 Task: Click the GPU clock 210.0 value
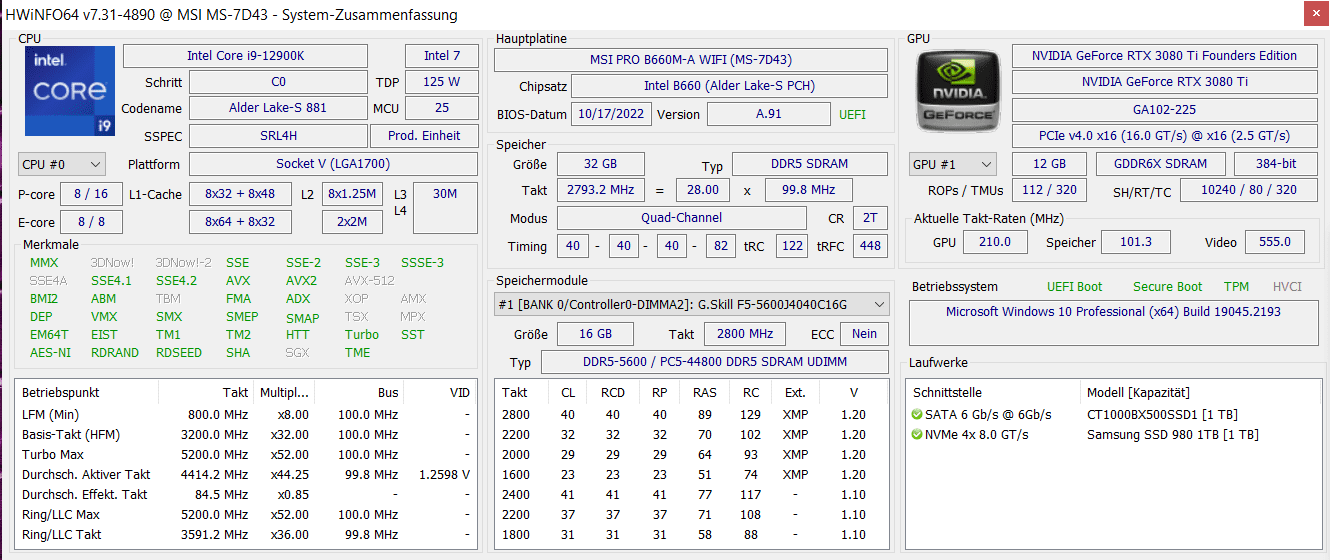[x=994, y=242]
